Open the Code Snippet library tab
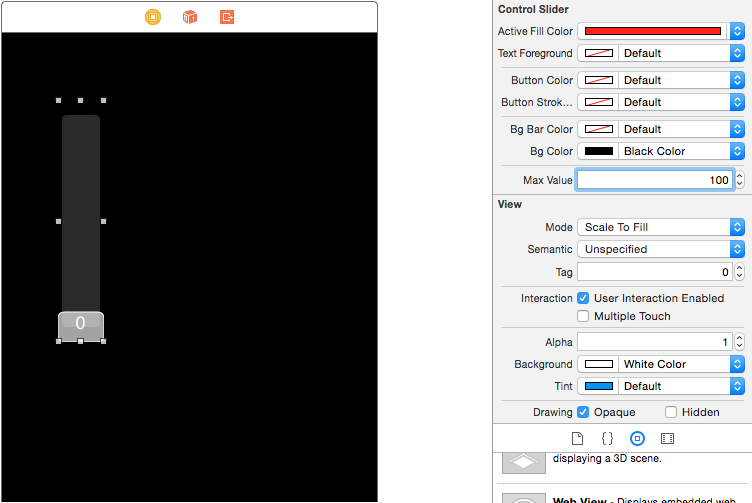The image size is (752, 503). click(607, 438)
